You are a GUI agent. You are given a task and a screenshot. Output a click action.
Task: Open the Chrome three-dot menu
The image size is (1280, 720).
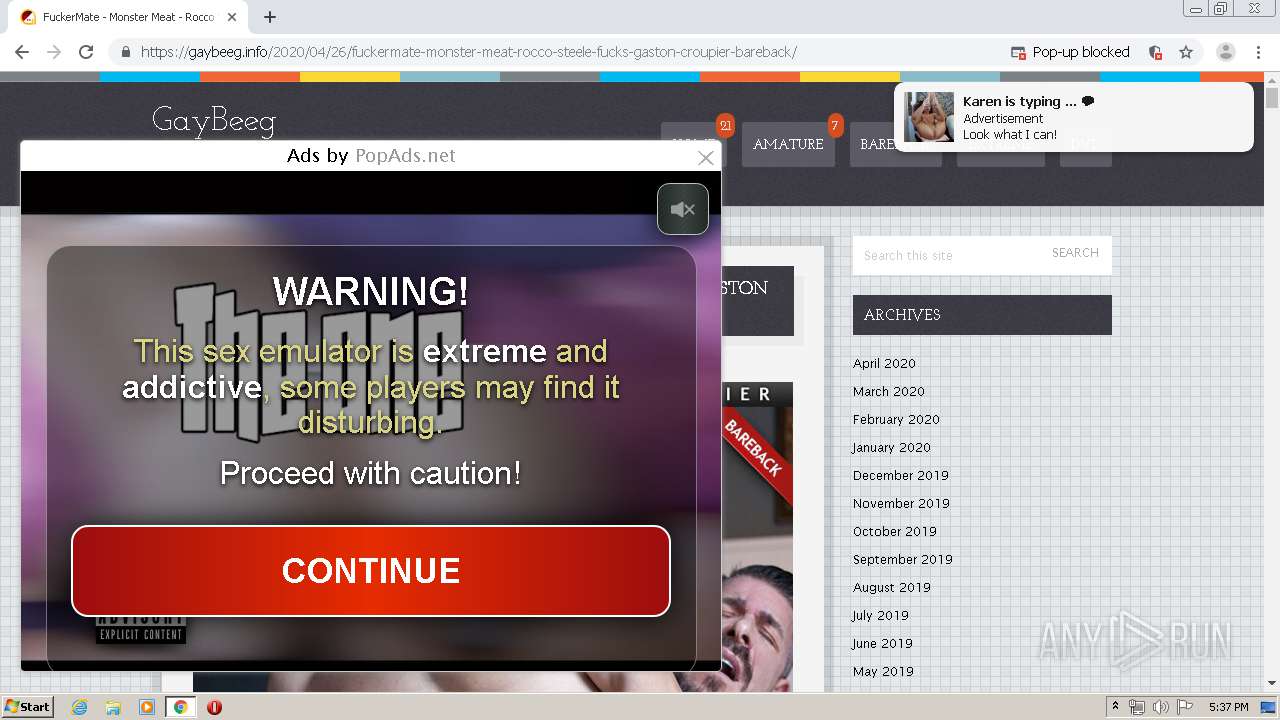1258,52
